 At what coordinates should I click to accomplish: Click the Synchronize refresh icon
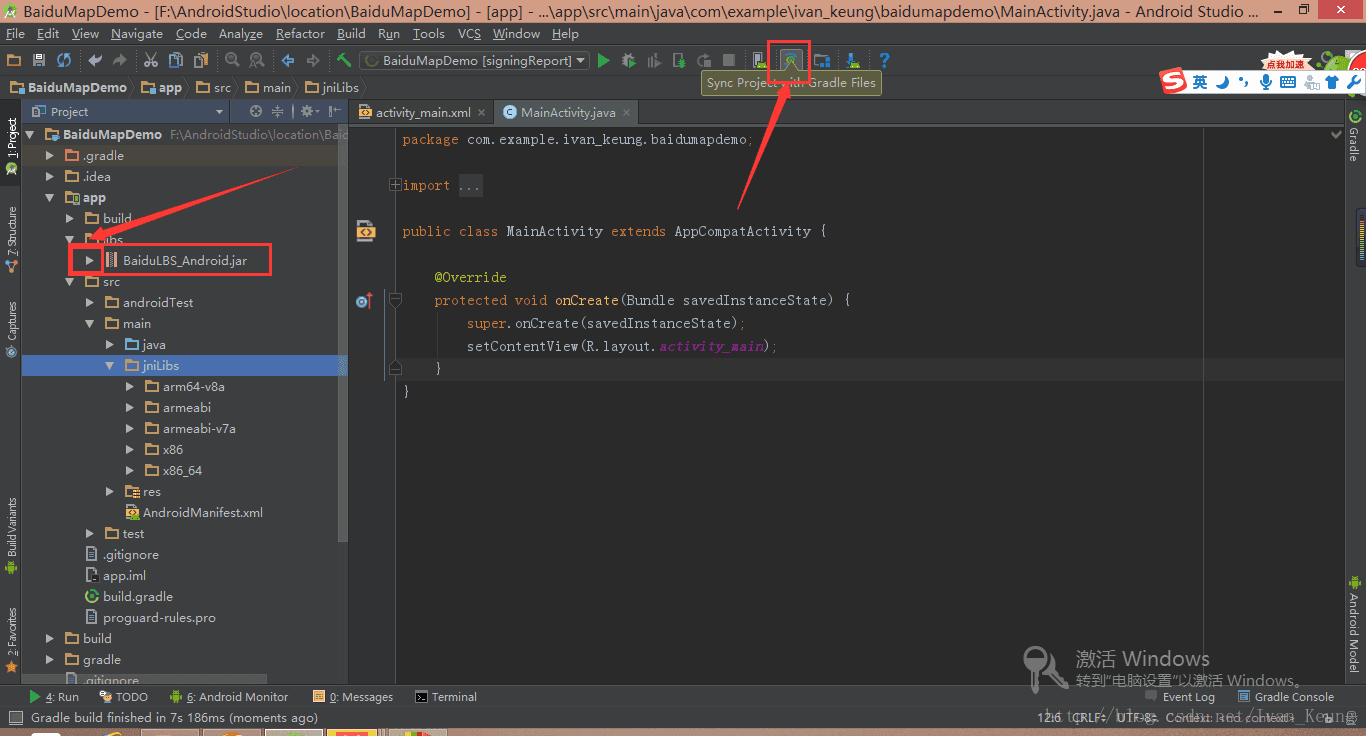point(64,60)
